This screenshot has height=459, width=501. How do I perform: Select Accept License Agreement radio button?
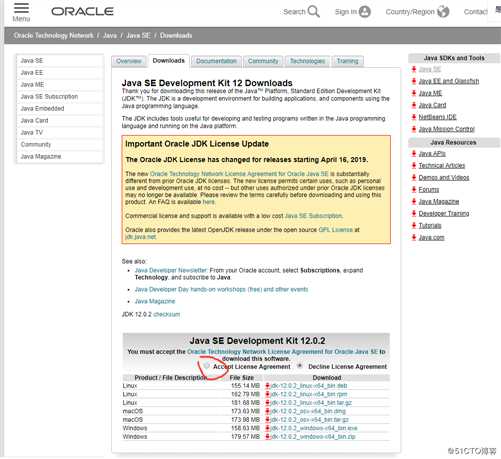coord(207,366)
